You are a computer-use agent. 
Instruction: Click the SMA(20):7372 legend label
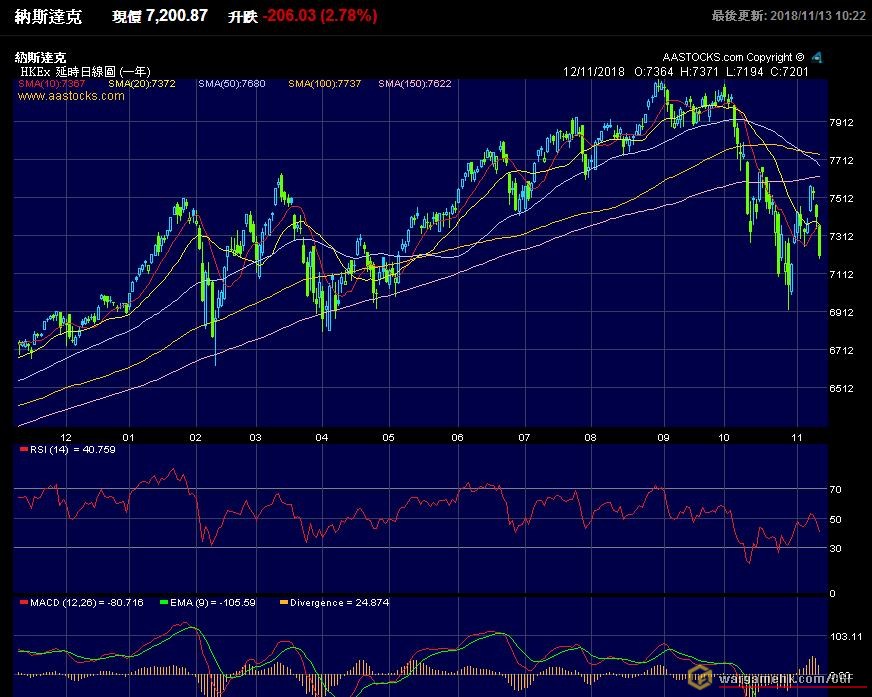142,85
